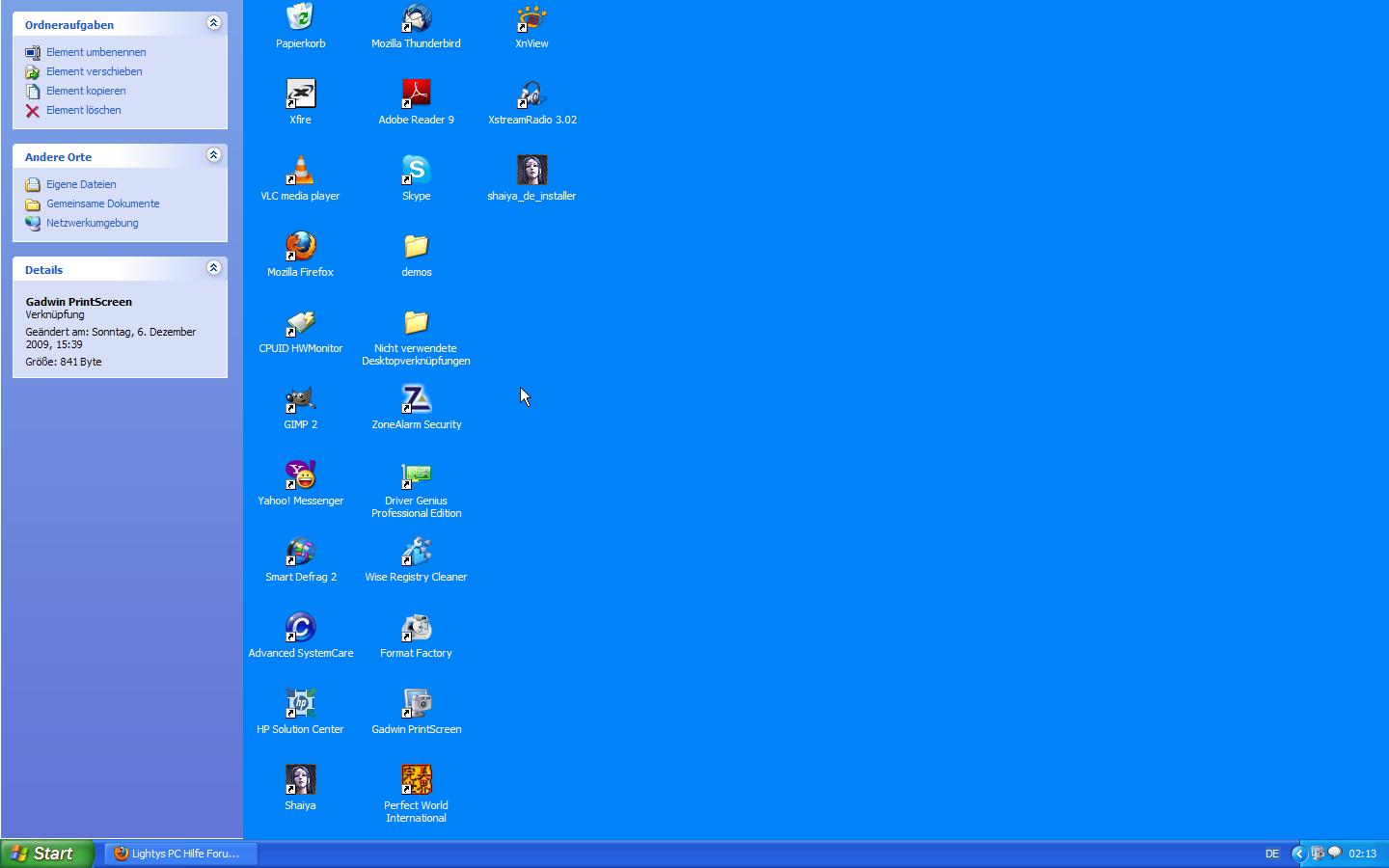Click the monitor-with-camera tray icon
The width and height of the screenshot is (1389, 868).
tap(1317, 854)
